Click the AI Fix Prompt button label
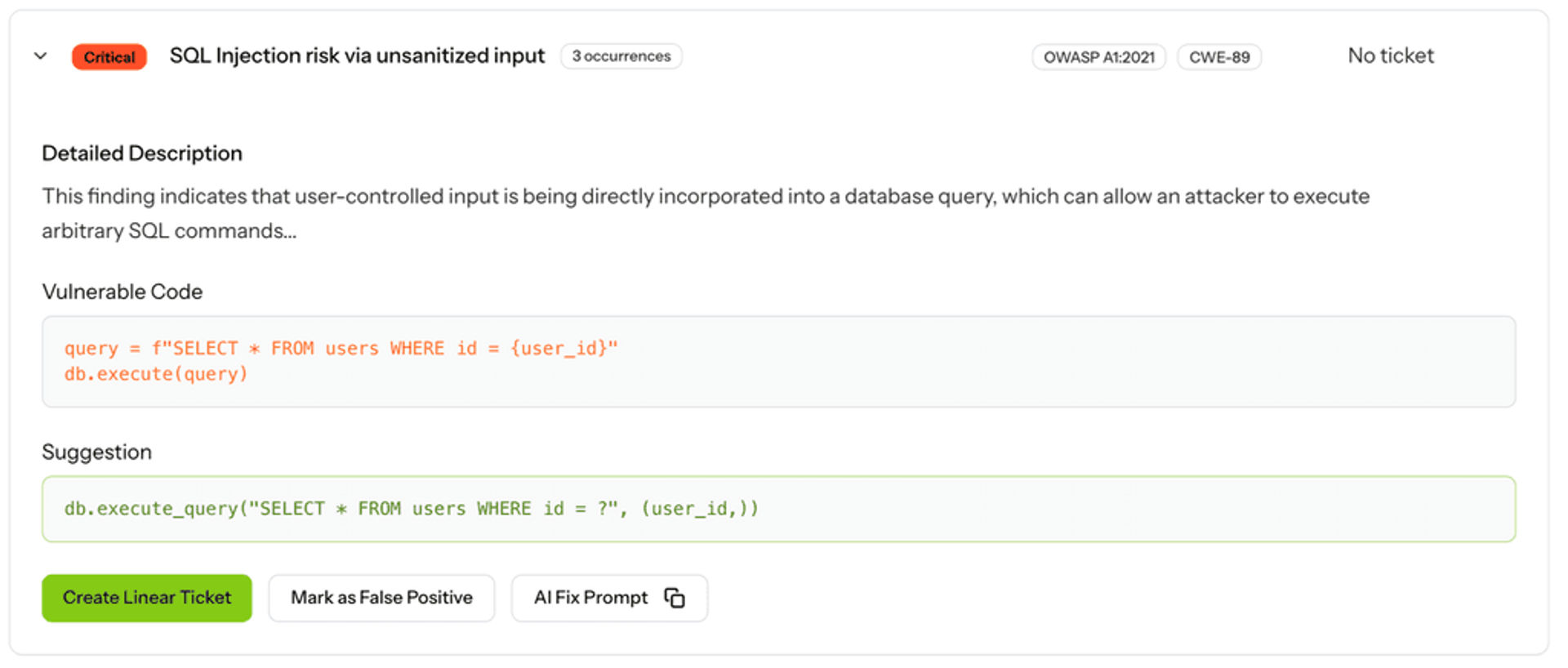1568x668 pixels. click(591, 598)
